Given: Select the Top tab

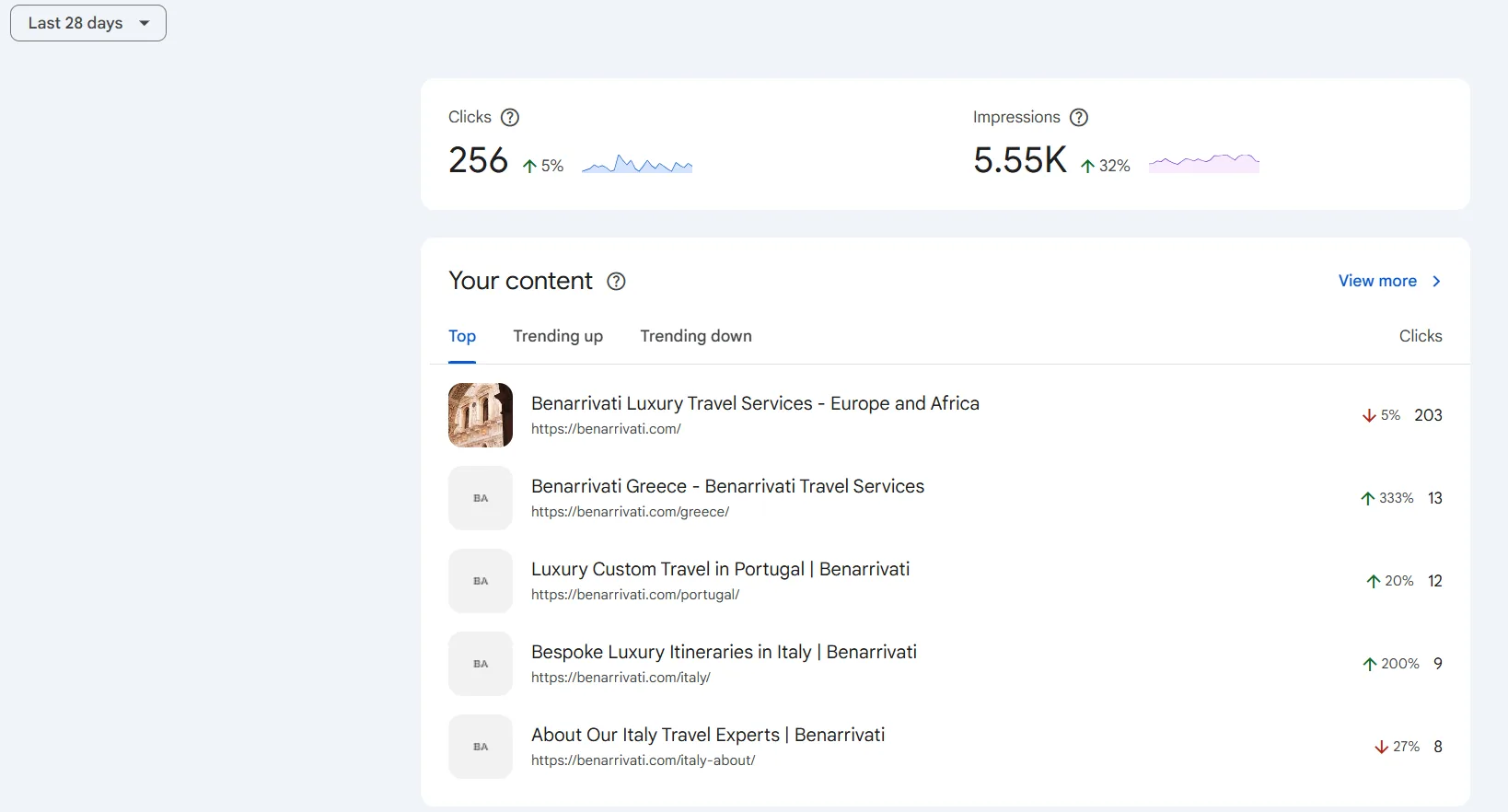Looking at the screenshot, I should [462, 336].
